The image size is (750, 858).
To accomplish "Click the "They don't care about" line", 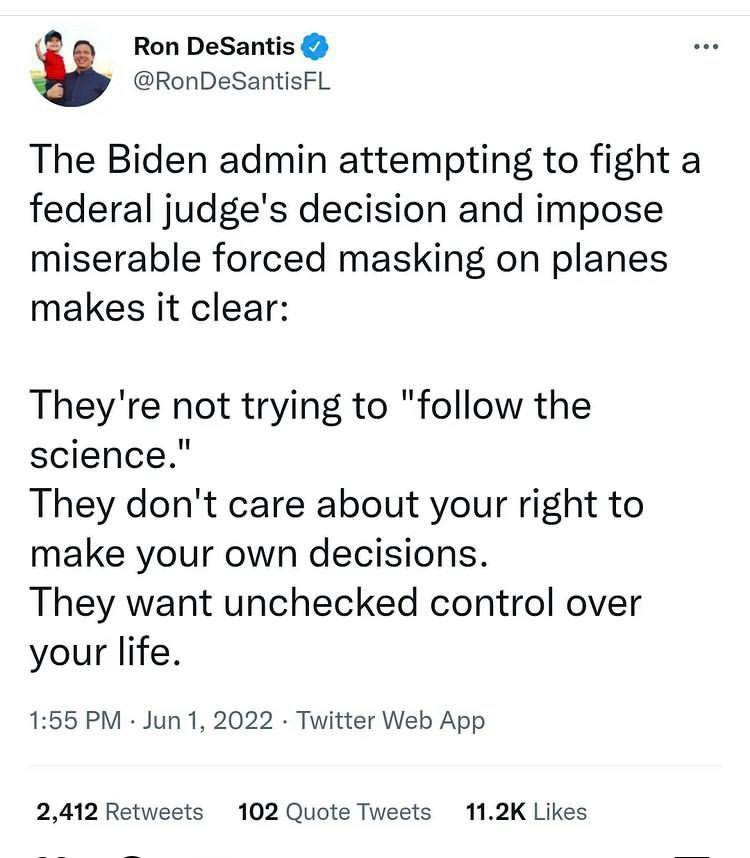I will point(336,503).
